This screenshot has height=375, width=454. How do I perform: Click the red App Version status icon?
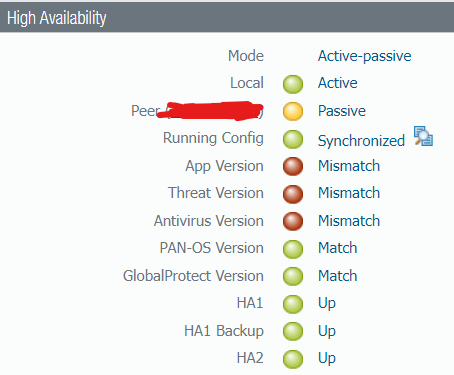point(293,166)
